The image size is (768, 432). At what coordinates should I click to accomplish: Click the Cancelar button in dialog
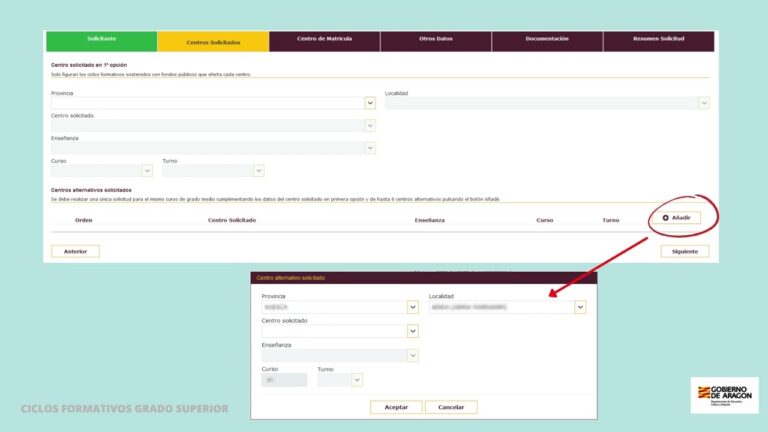click(451, 407)
